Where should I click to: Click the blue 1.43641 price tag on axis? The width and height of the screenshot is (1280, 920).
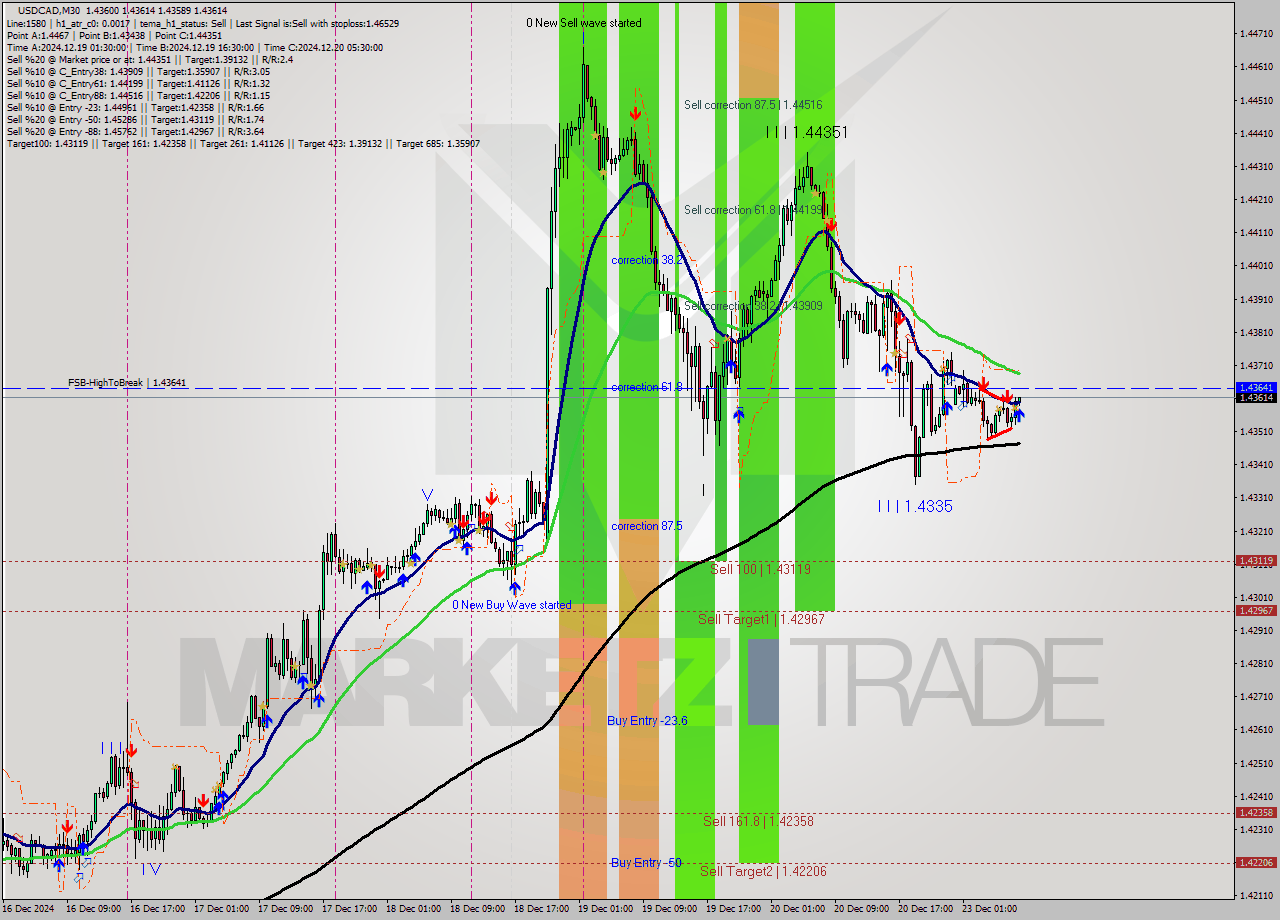[x=1256, y=387]
